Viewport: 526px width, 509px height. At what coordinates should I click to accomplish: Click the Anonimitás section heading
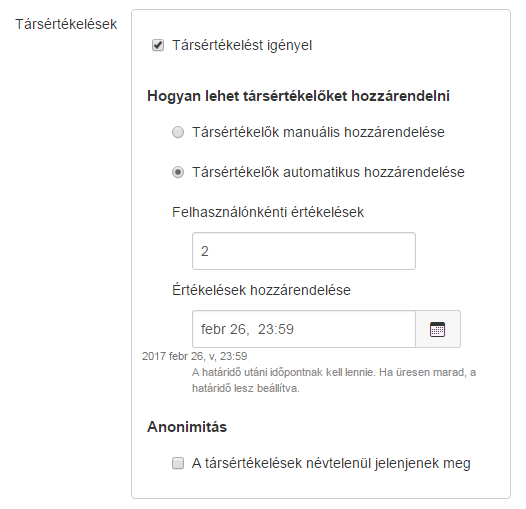coord(187,427)
